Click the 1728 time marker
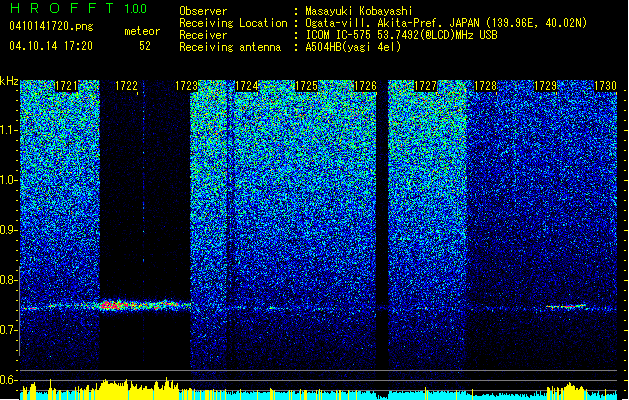The height and width of the screenshot is (400, 629). (485, 86)
